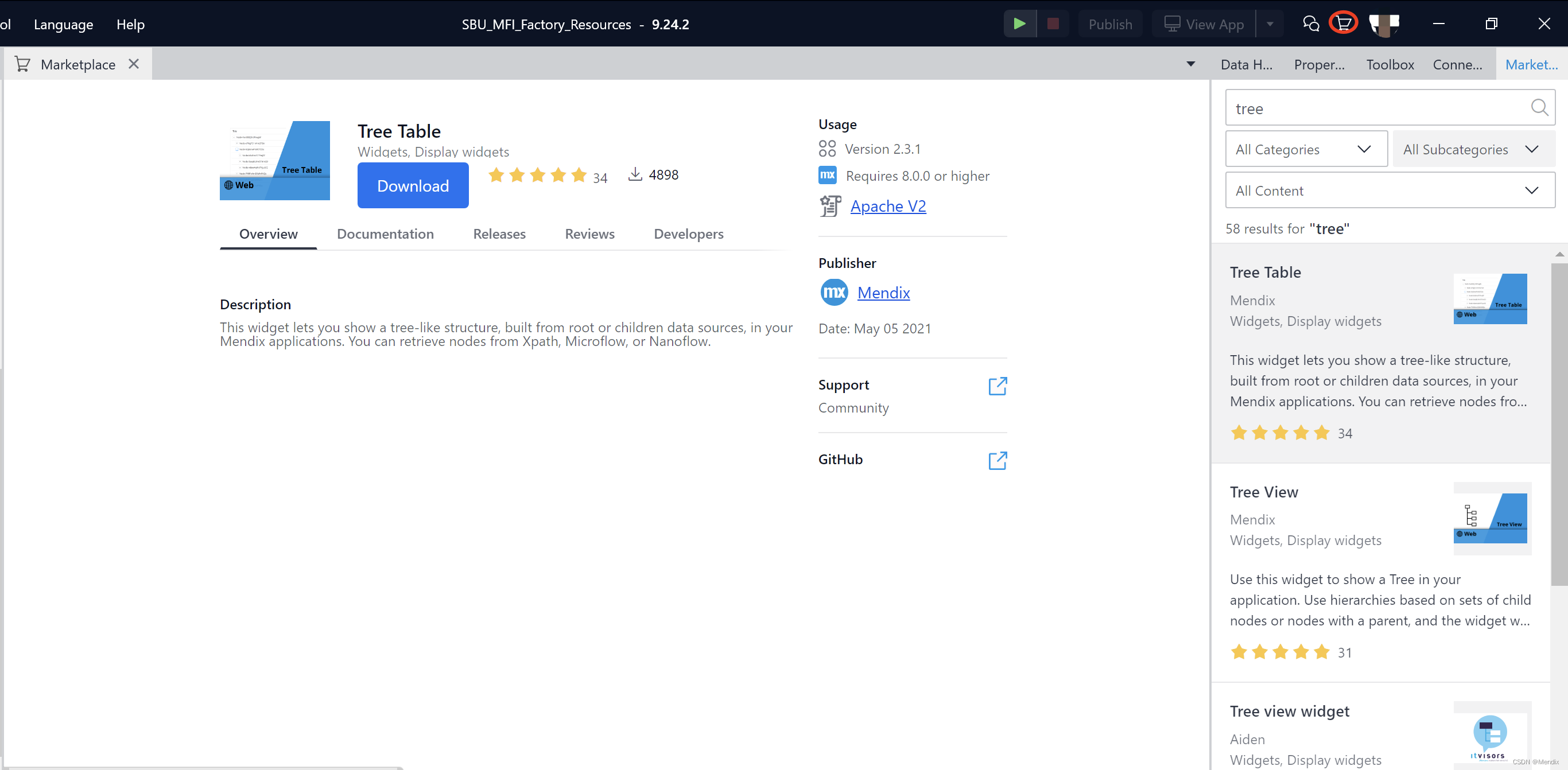Click the blue Download button
Viewport: 1568px width, 770px height.
[x=413, y=186]
